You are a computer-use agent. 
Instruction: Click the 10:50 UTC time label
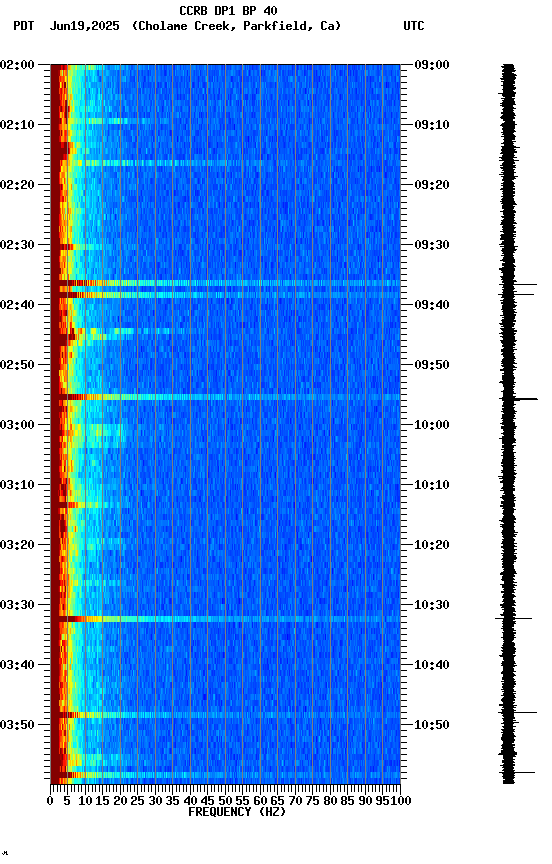pos(432,725)
